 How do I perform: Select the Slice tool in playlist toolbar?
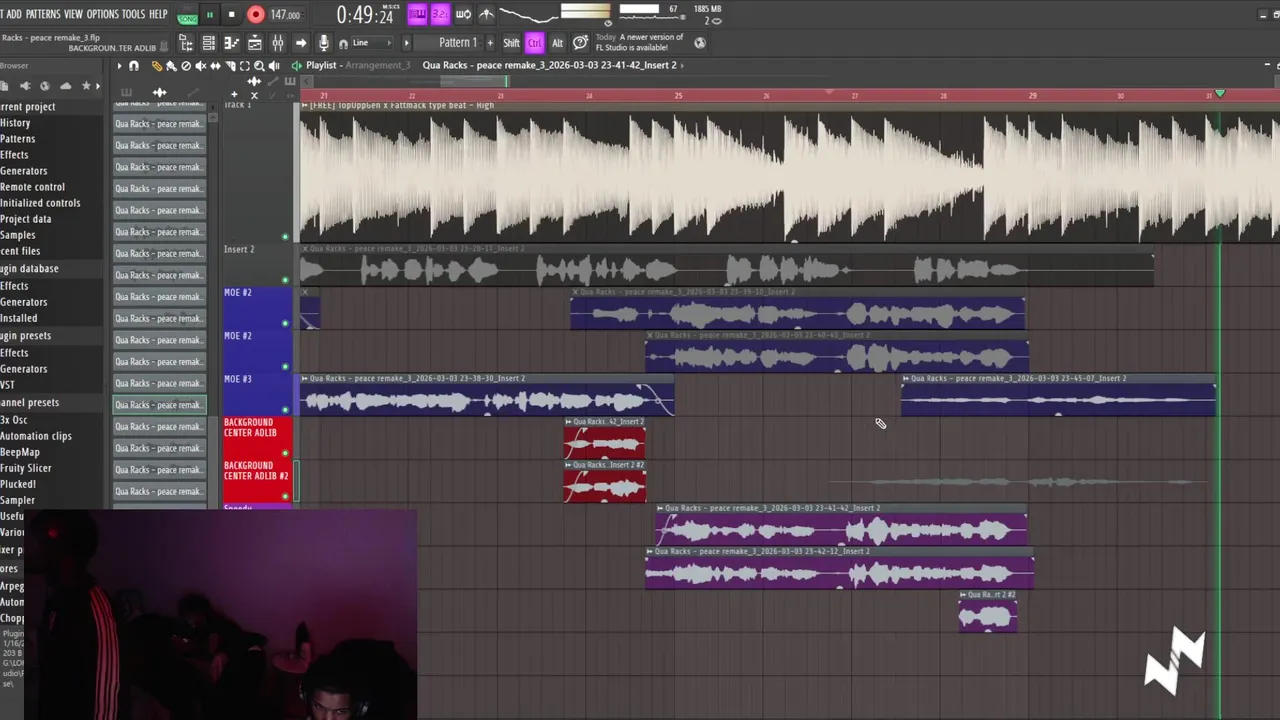tap(229, 66)
